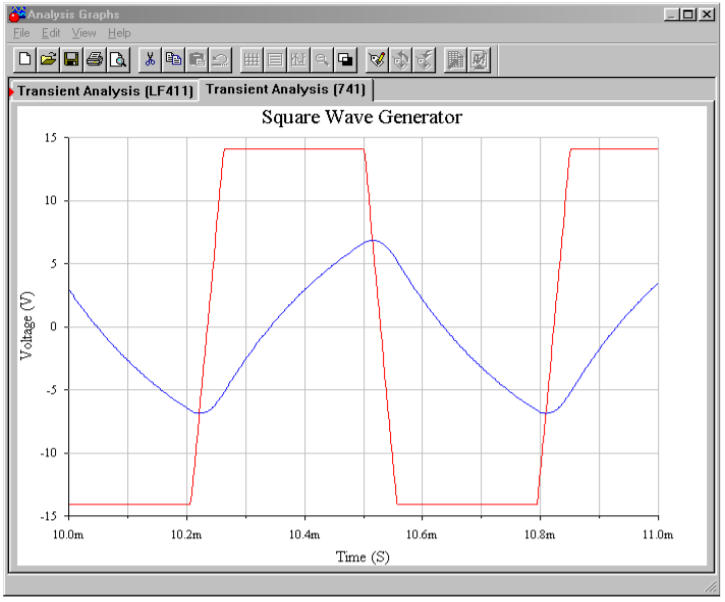Viewport: 725px width, 602px height.
Task: Open print preview
Action: [118, 60]
